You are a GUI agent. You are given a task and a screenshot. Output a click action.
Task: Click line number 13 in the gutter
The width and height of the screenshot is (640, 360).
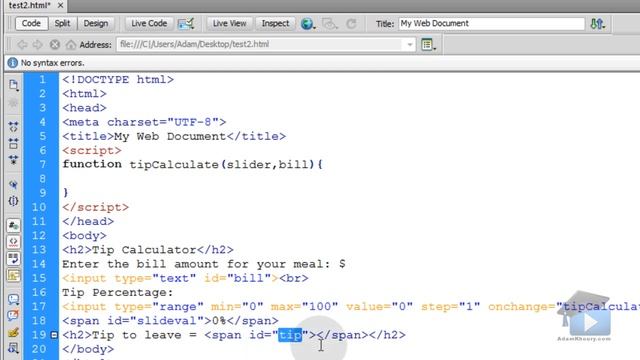pyautogui.click(x=39, y=250)
